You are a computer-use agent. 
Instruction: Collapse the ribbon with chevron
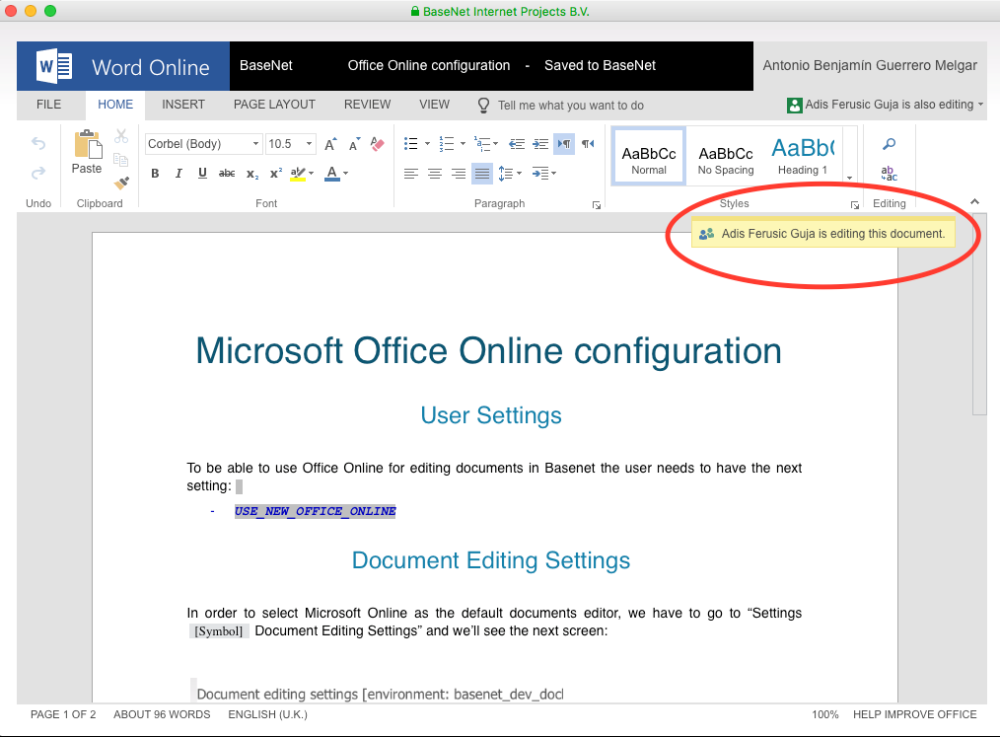(x=974, y=202)
